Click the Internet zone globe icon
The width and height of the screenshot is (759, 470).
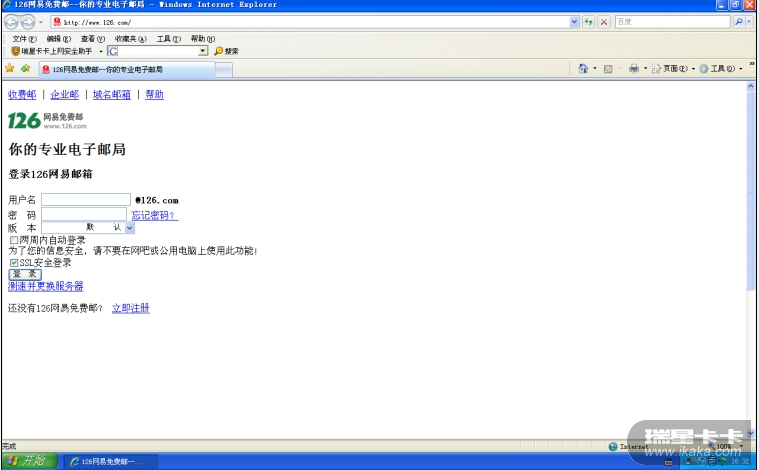pyautogui.click(x=613, y=446)
